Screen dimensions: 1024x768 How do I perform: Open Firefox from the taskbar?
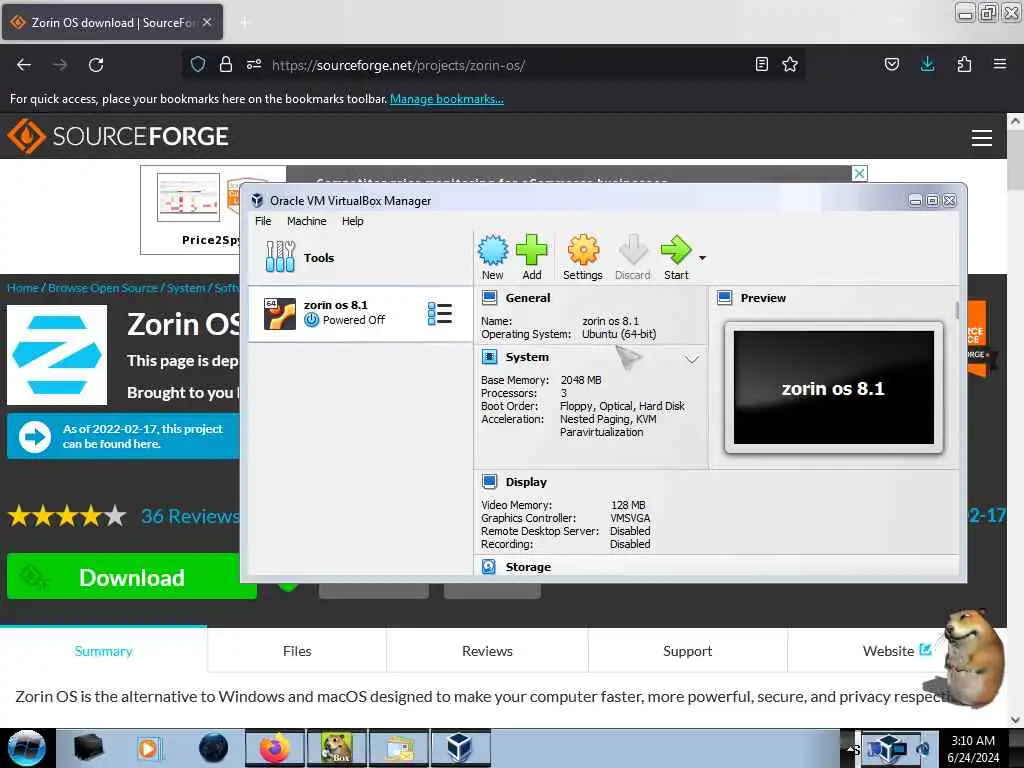coord(275,748)
